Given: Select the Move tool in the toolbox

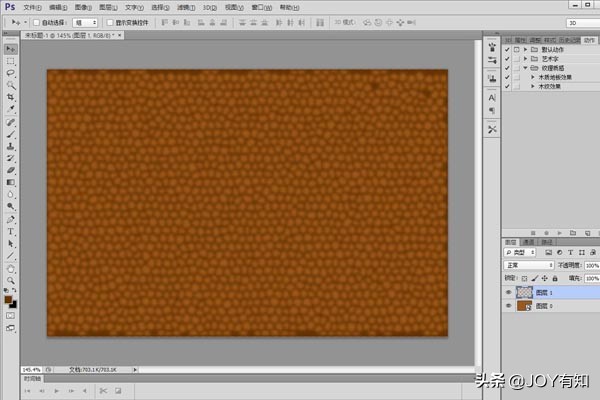Looking at the screenshot, I should click(11, 49).
